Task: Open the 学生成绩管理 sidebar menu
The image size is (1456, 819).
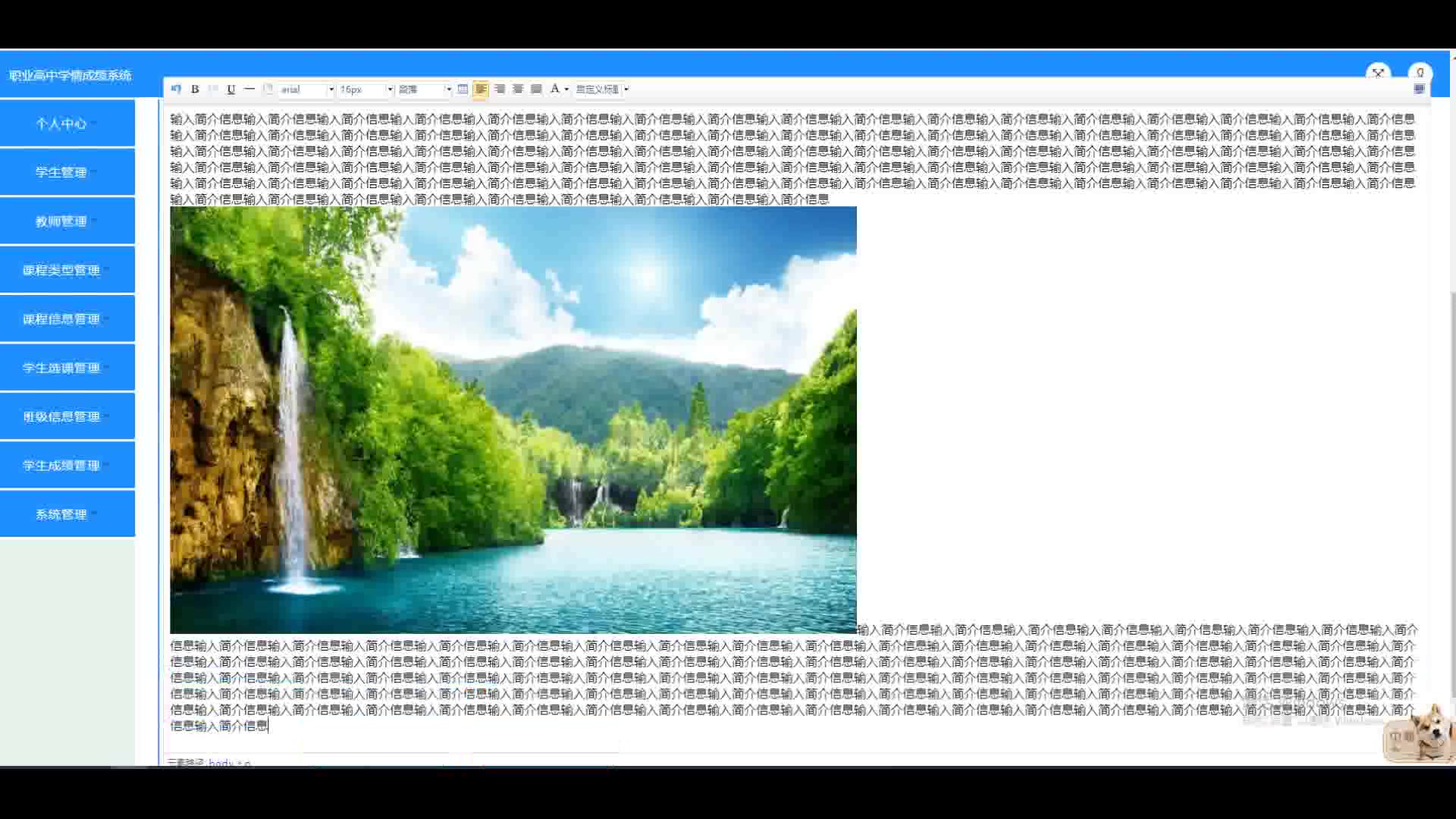Action: (x=67, y=465)
